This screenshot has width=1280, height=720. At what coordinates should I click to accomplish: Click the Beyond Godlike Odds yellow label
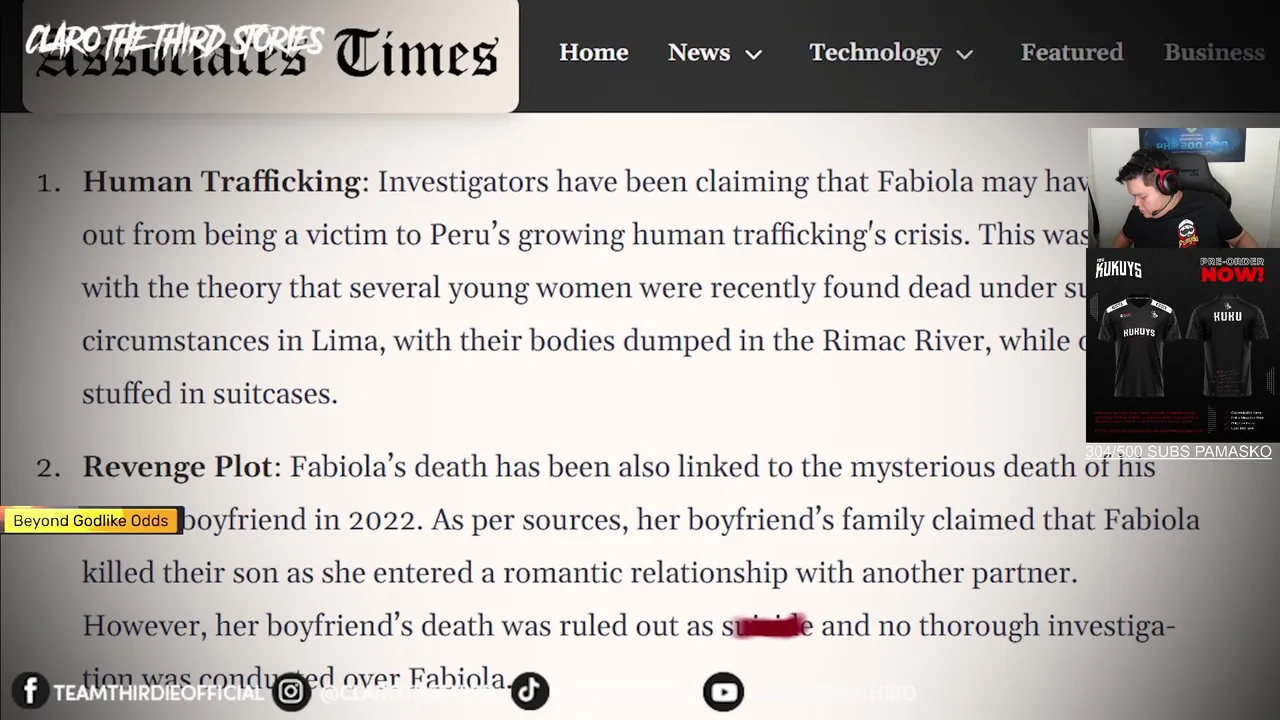[x=91, y=521]
